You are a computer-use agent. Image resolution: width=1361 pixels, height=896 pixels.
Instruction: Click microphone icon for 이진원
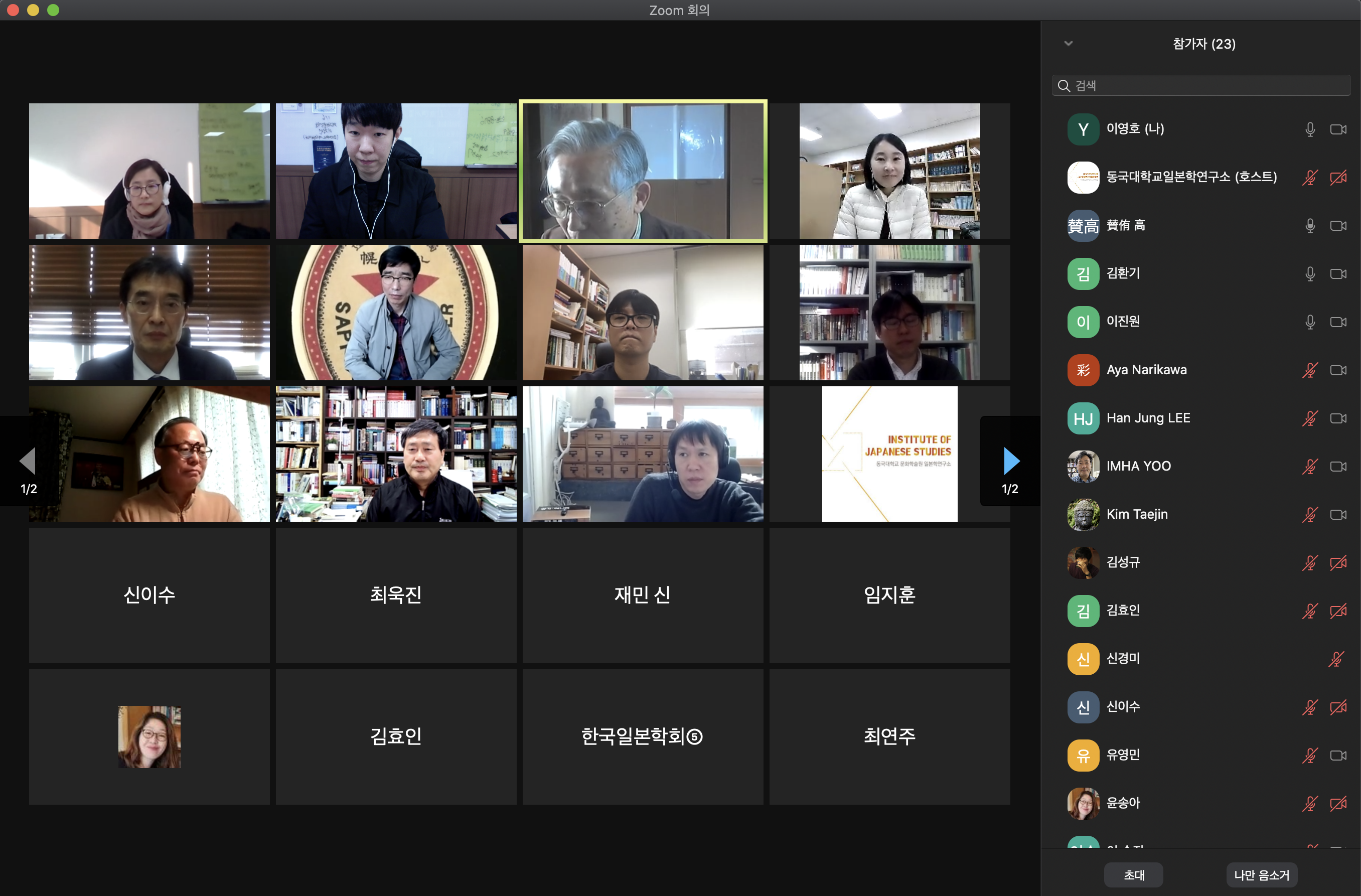click(x=1310, y=322)
